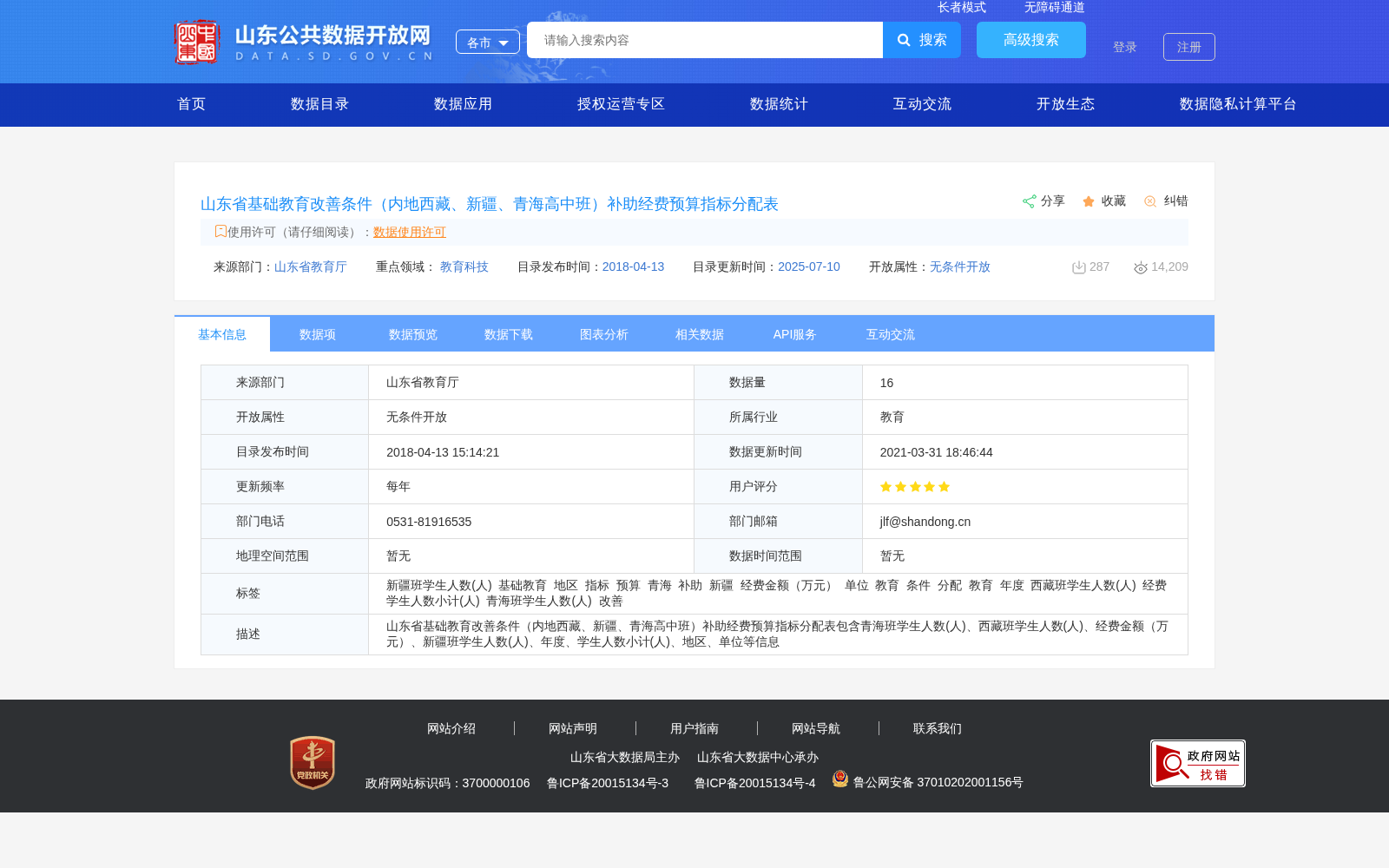The image size is (1389, 868).
Task: Switch to 长者模式 elder mode
Action: 962,7
